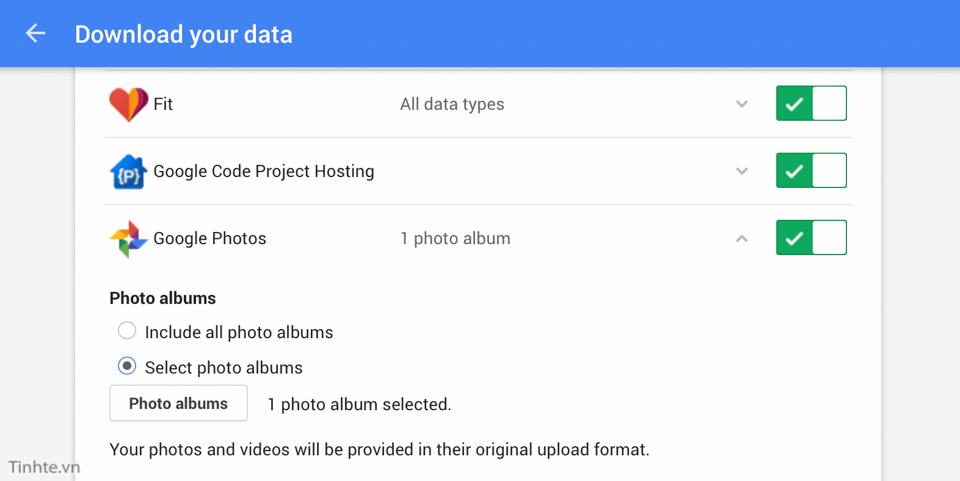Click the 1 photo album summary

click(455, 239)
